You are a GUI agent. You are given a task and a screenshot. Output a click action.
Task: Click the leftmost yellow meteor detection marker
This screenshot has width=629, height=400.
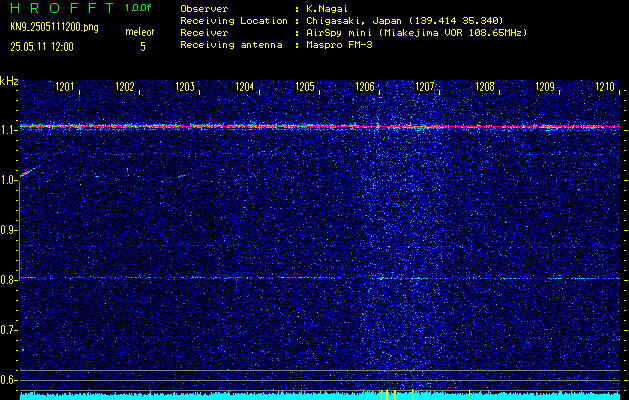click(x=381, y=394)
